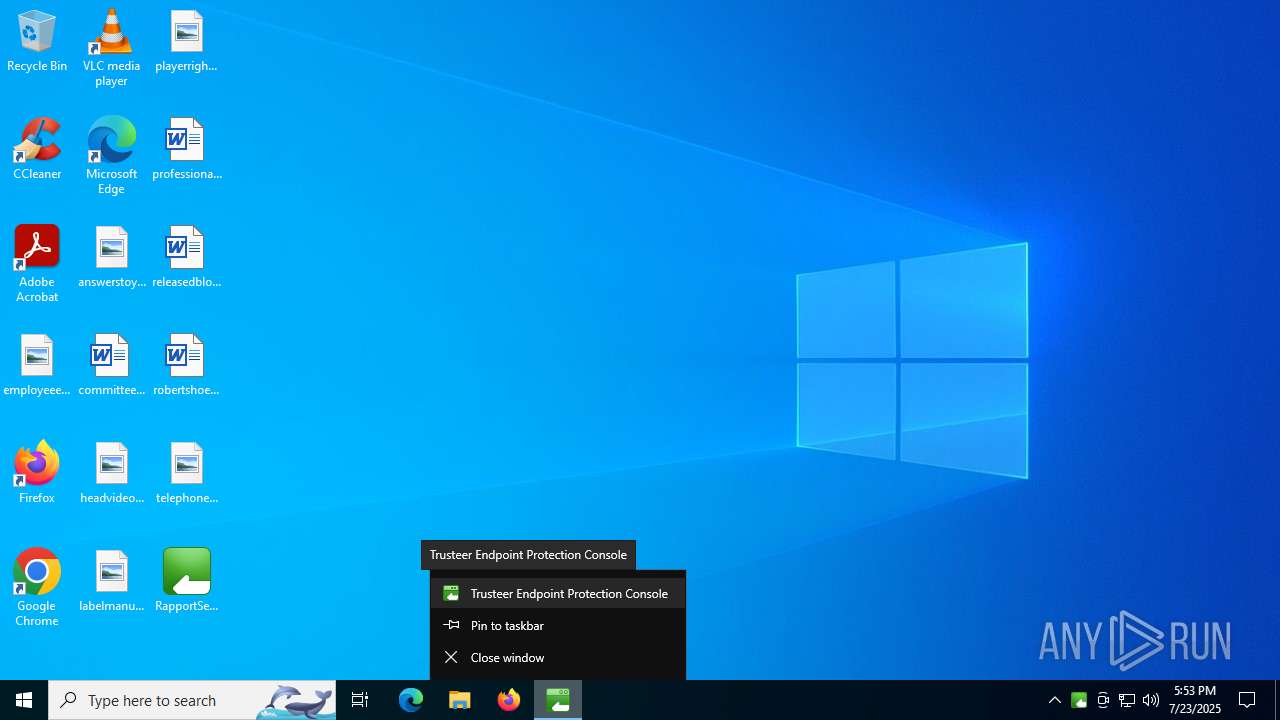Show hidden system tray icons
This screenshot has height=720, width=1280.
[x=1055, y=700]
